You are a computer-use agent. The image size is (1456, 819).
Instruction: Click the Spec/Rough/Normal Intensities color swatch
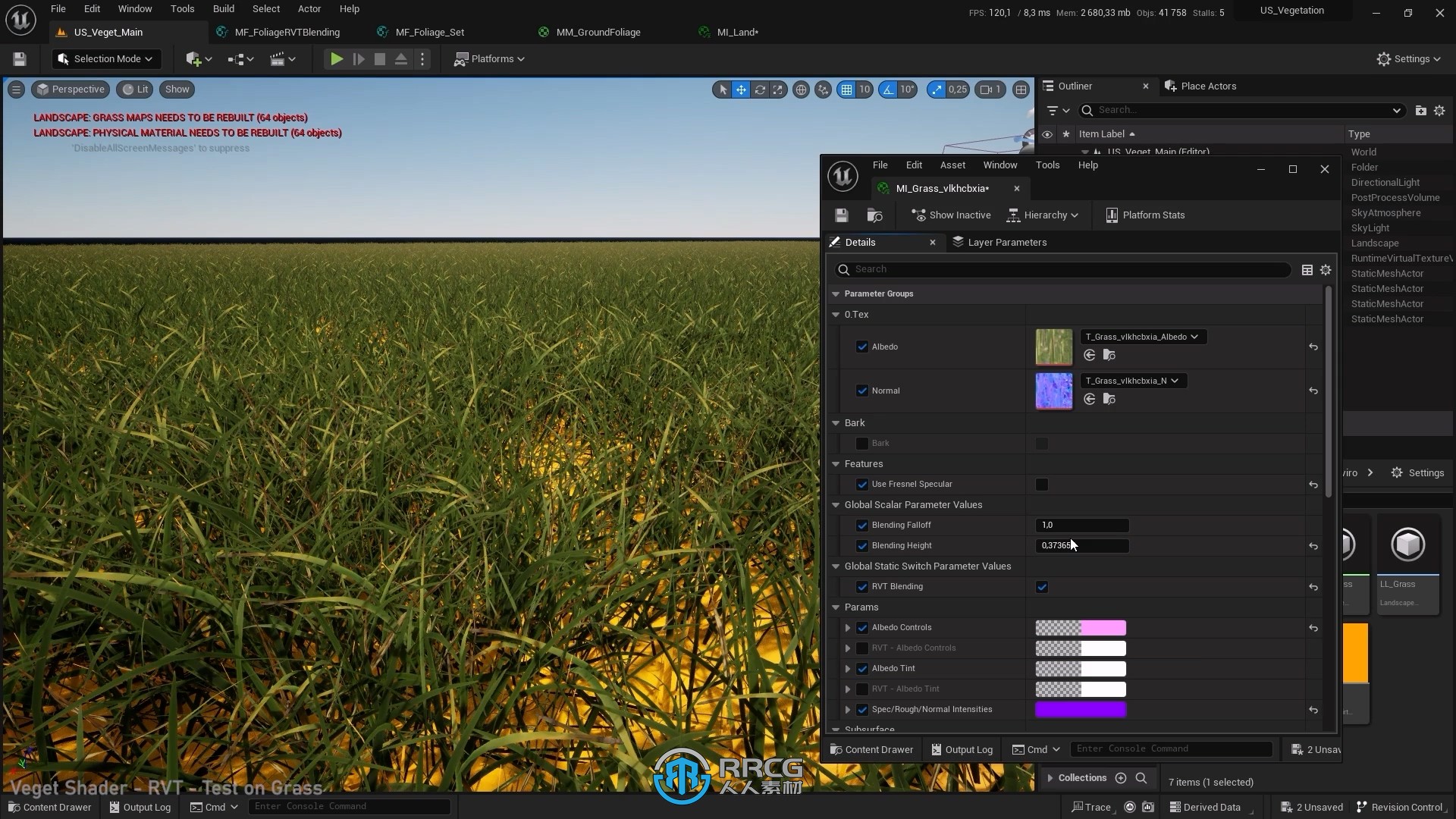(1080, 708)
